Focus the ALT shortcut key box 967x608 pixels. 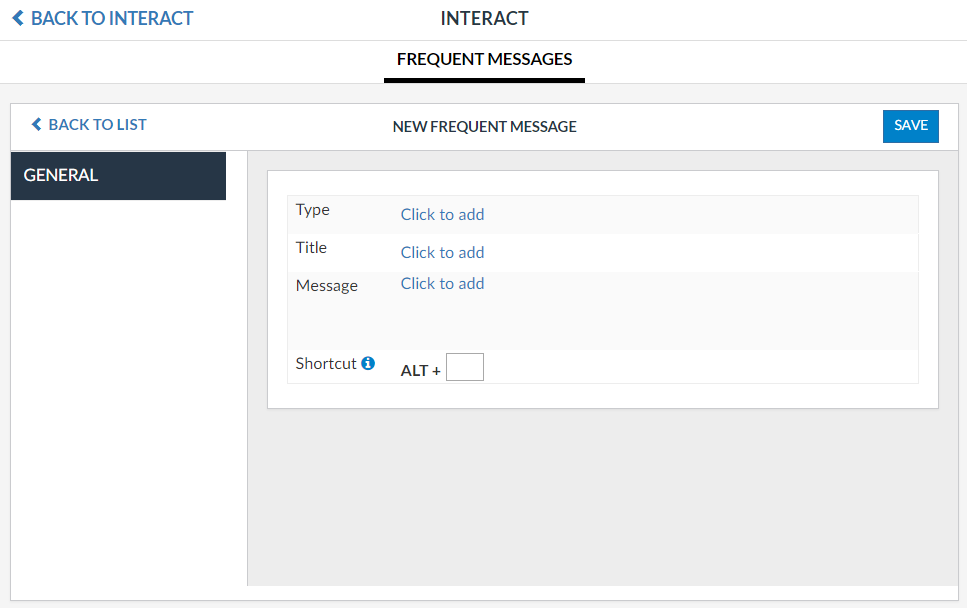(x=464, y=367)
